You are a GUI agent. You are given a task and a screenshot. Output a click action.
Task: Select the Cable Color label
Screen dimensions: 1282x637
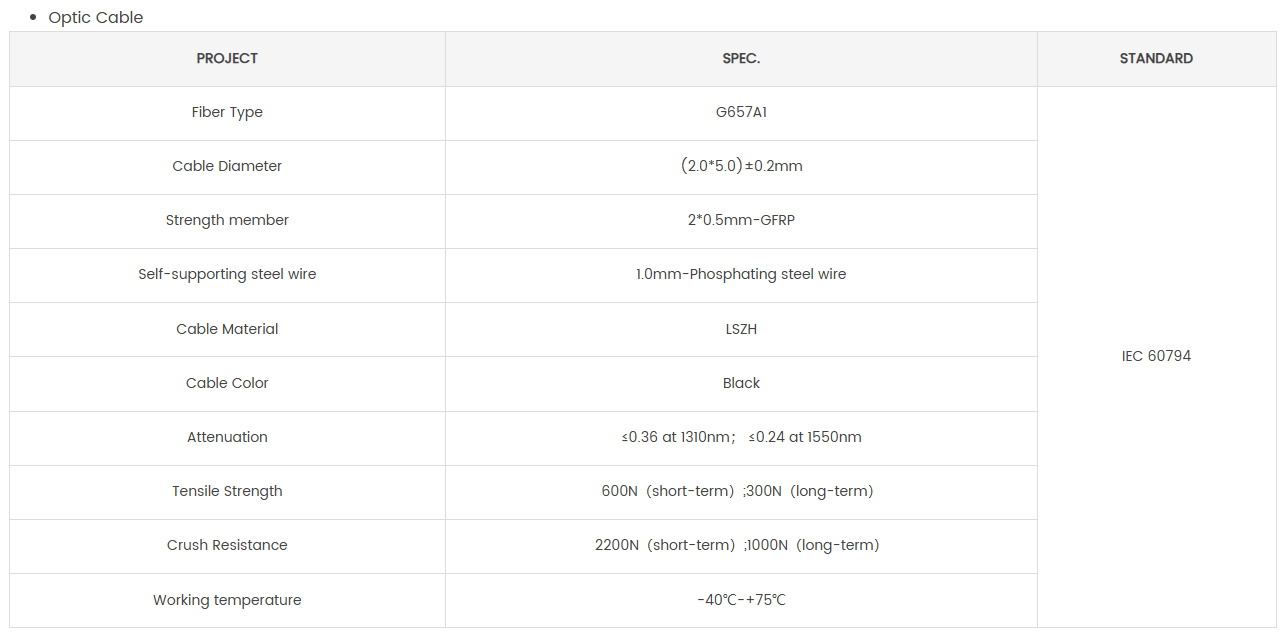[x=227, y=383]
